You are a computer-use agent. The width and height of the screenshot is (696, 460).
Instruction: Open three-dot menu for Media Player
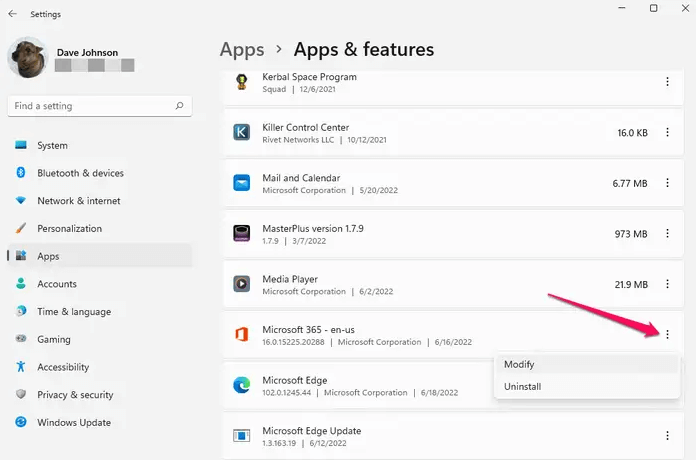click(667, 284)
